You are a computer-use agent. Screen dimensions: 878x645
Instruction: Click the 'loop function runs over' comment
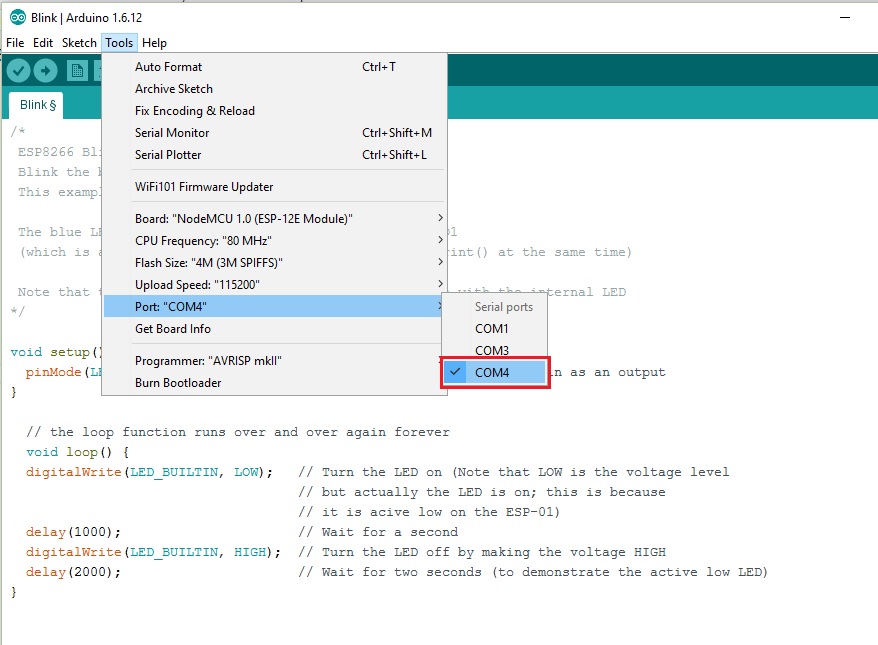(237, 432)
